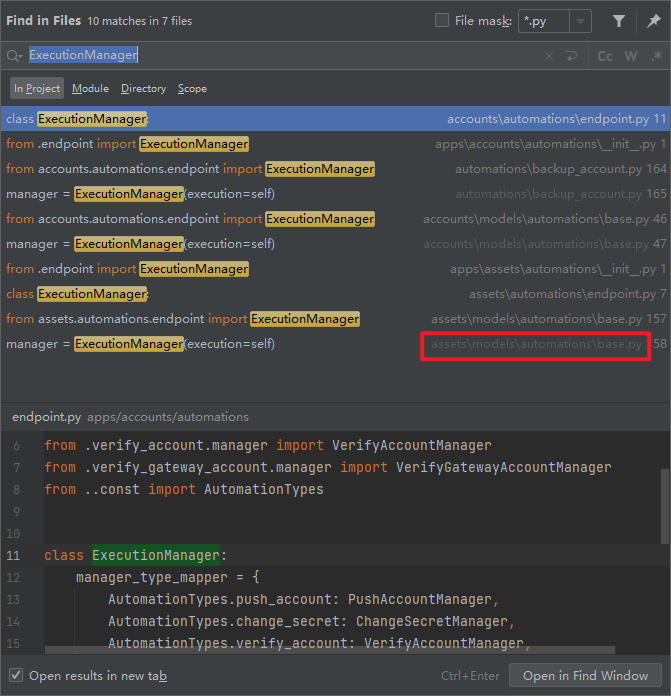Open search history magnifier icon

tap(14, 56)
